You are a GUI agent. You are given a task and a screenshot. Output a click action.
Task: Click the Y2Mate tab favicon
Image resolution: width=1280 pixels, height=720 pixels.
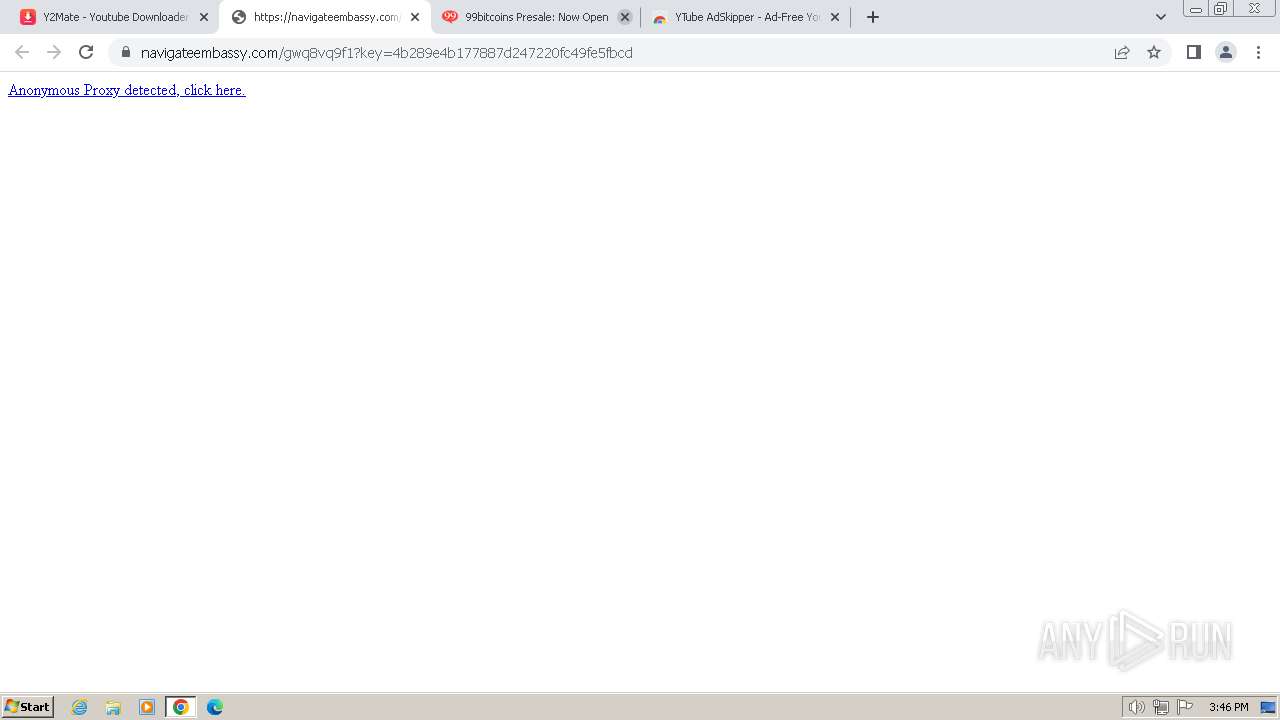click(28, 17)
